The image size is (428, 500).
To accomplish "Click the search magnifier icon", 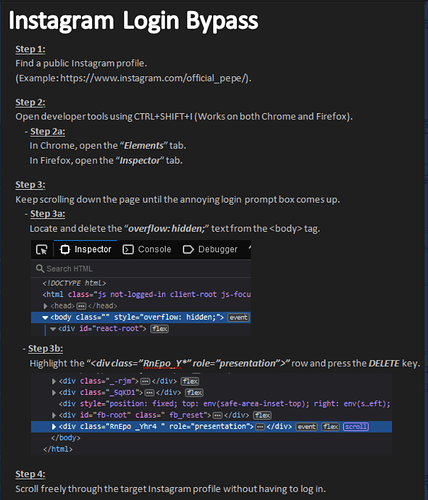I will click(x=40, y=268).
